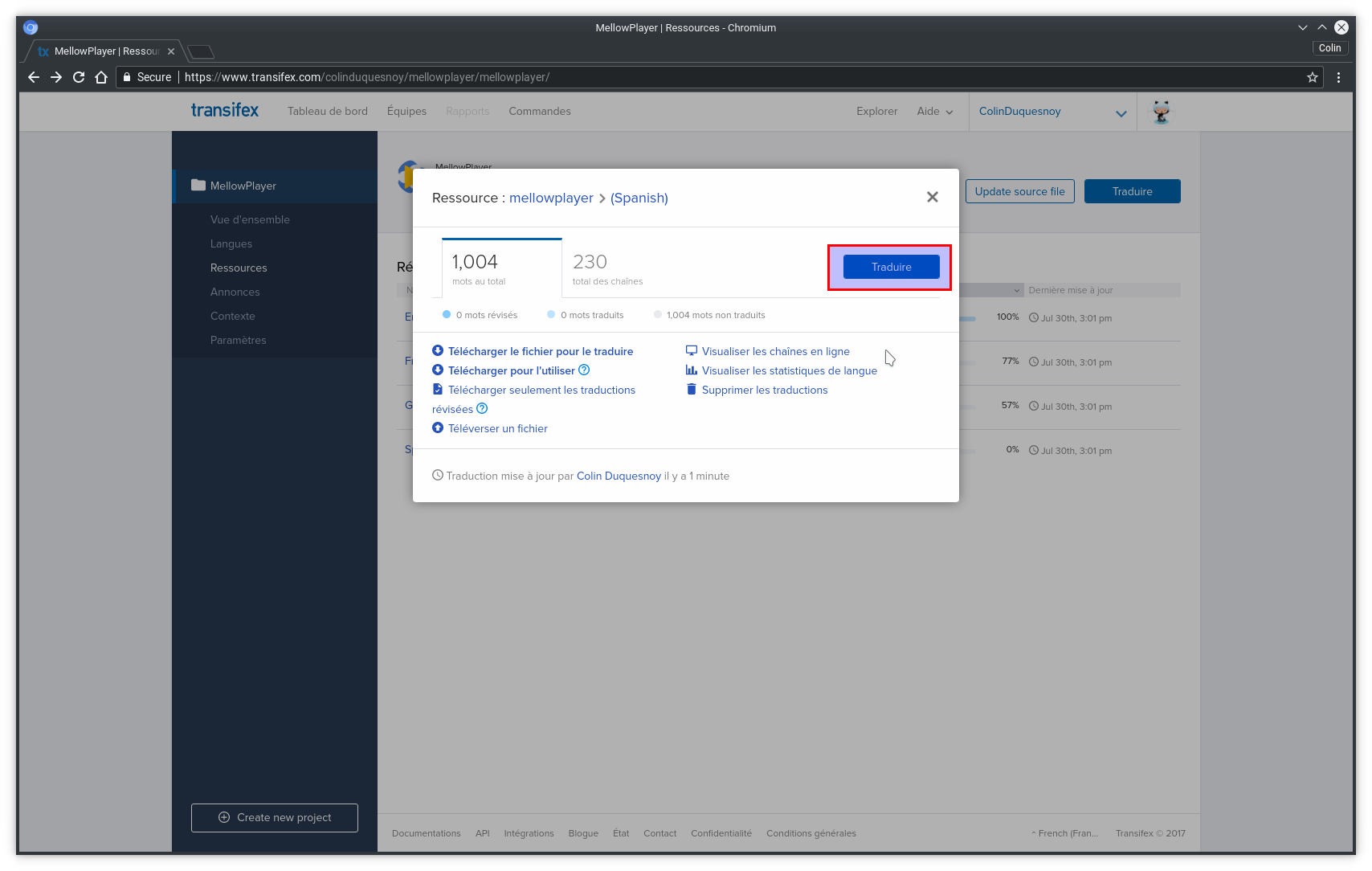Screen dimensions: 1372x871
Task: Click monitor icon beside Visualiser les chaînes en ligne
Action: (x=692, y=350)
